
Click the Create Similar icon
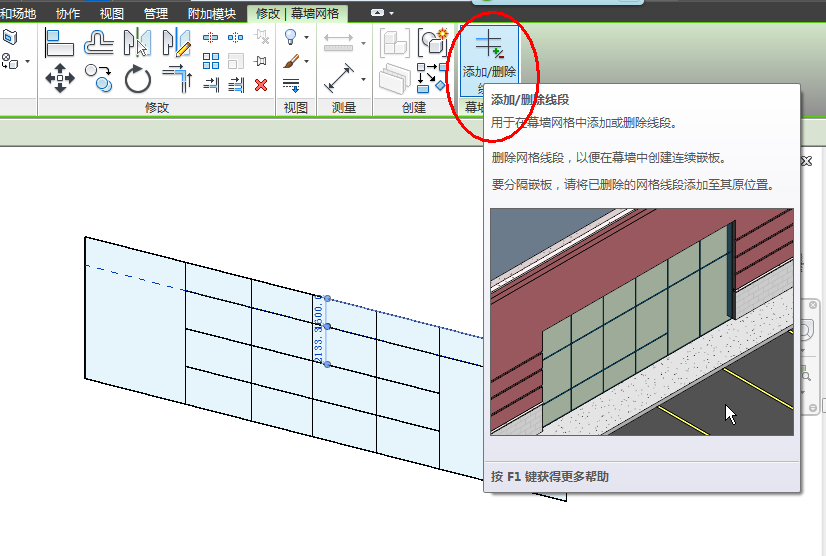click(x=431, y=79)
